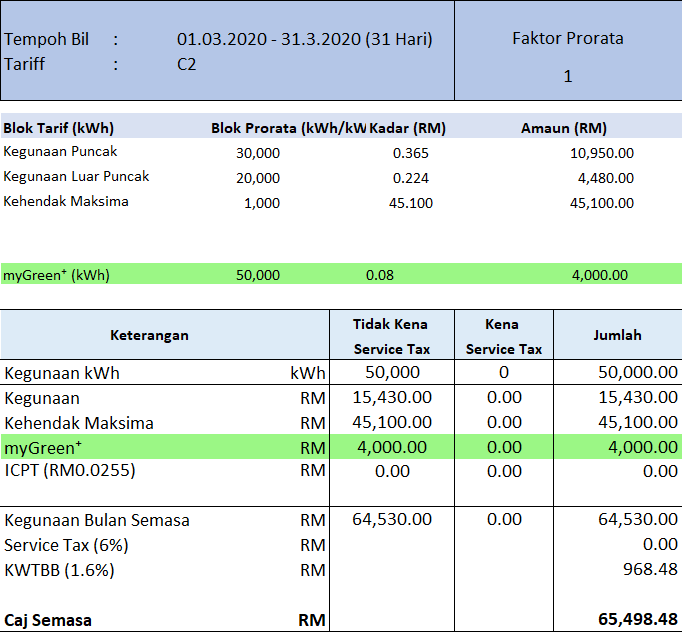Screen dimensions: 683x633
Task: Click the kWh unit in Kegunaan kWh row
Action: pyautogui.click(x=308, y=373)
